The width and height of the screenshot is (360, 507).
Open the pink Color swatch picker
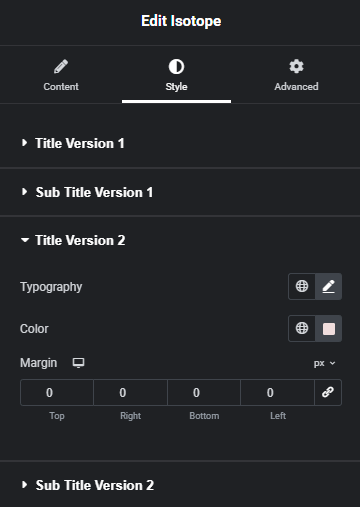point(329,329)
